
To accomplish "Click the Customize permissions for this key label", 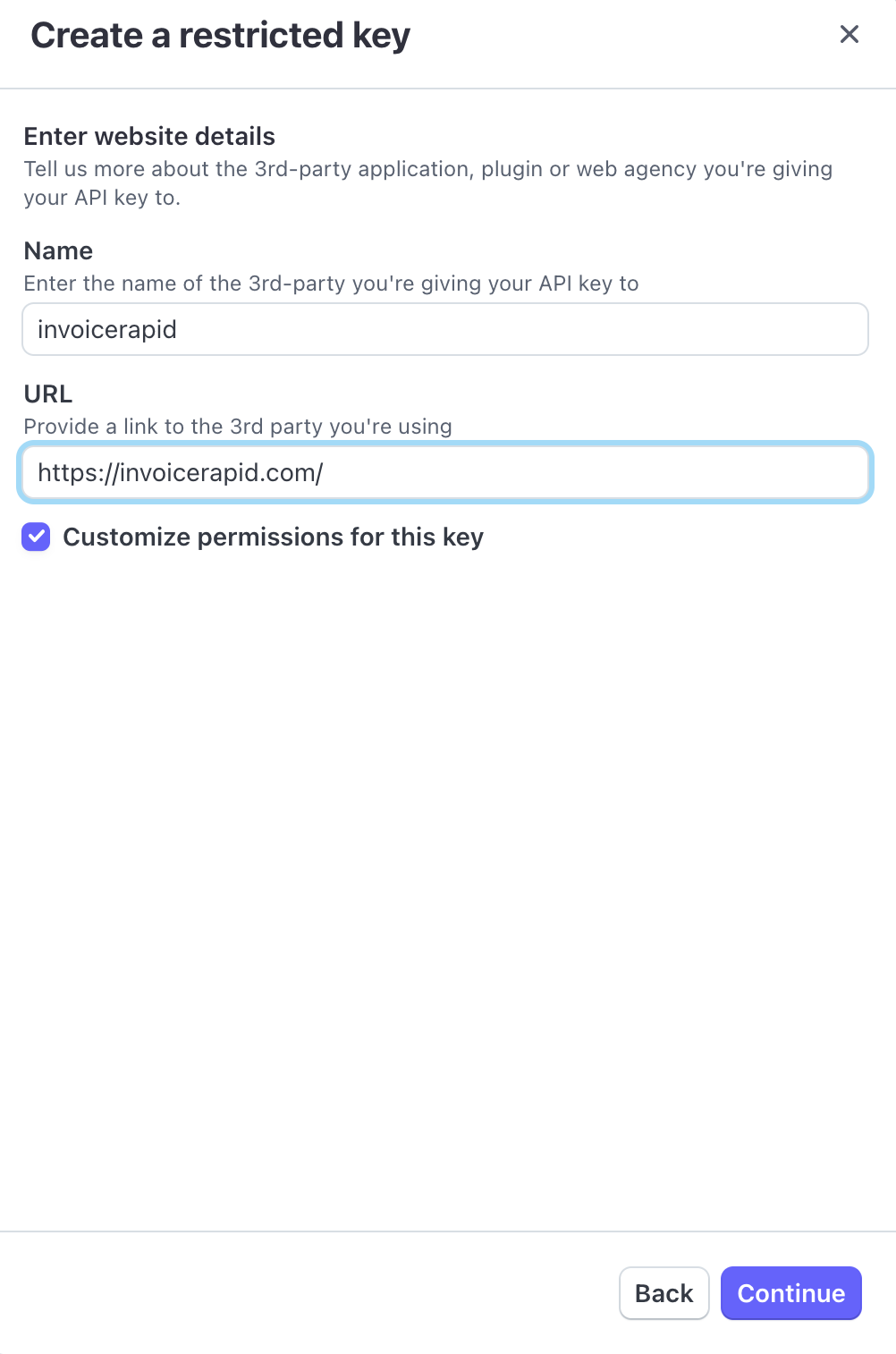I will [273, 537].
